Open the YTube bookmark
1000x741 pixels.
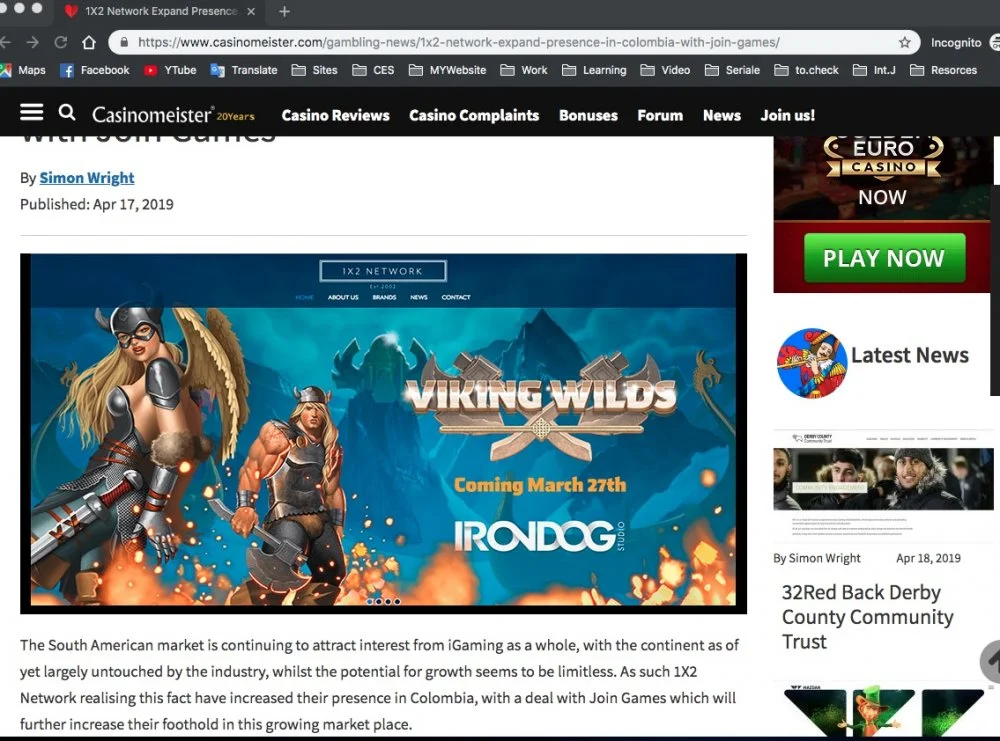click(170, 70)
